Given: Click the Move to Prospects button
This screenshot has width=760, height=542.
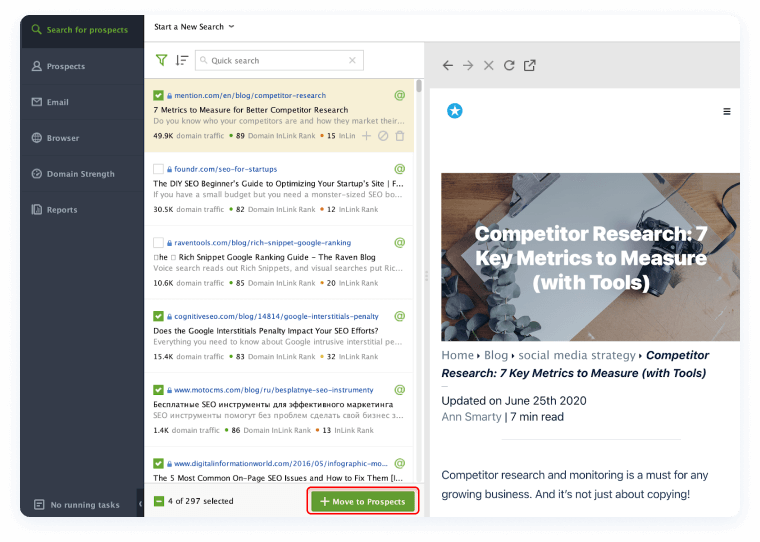Looking at the screenshot, I should [x=362, y=501].
